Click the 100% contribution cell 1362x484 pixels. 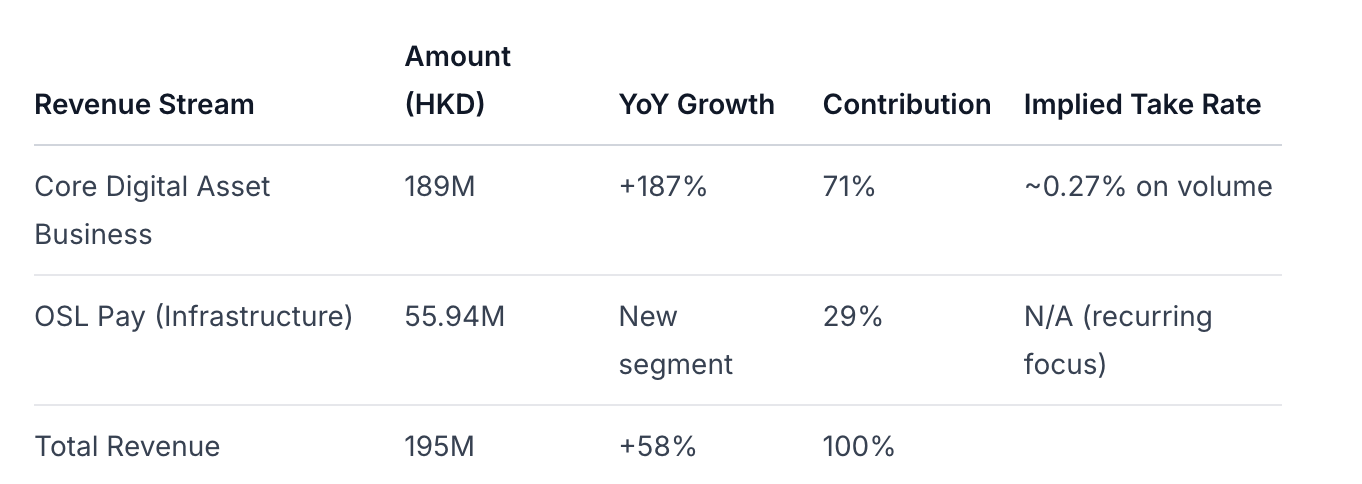pos(858,446)
